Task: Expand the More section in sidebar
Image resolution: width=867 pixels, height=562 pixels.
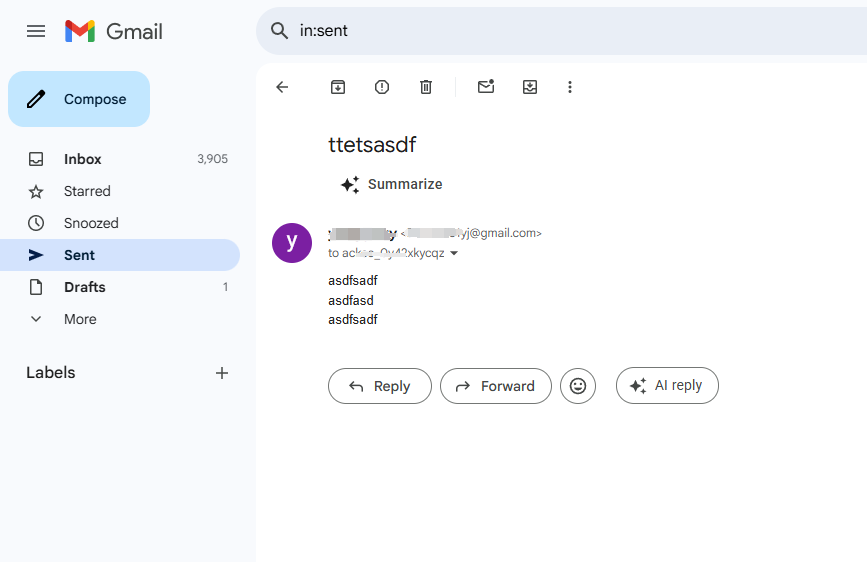Action: tap(80, 319)
